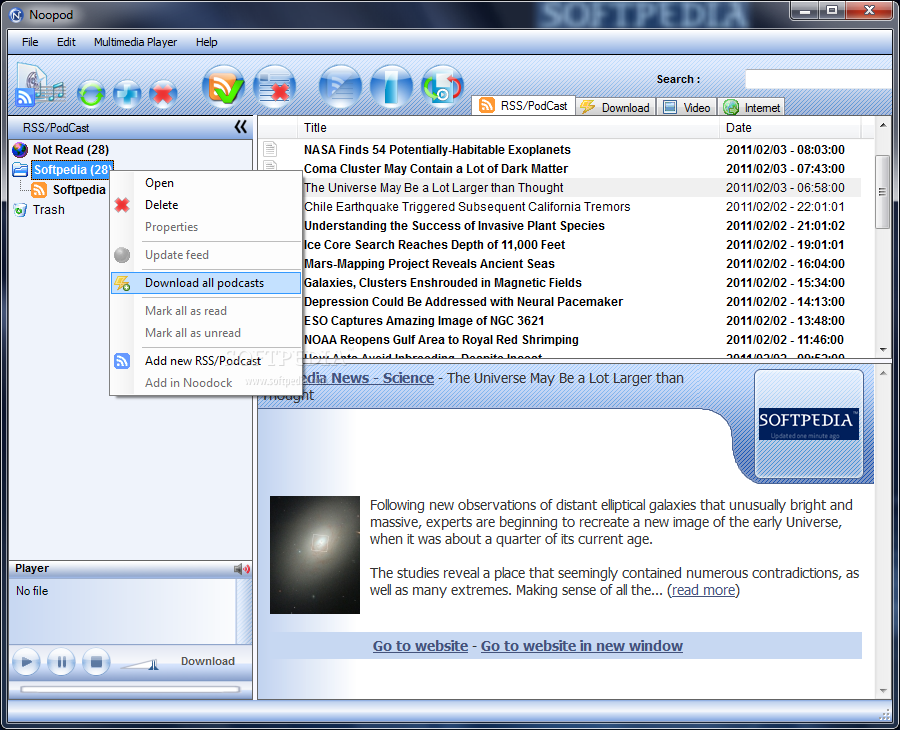Click preview pane scrollbar down arrow
900x730 pixels.
(882, 690)
